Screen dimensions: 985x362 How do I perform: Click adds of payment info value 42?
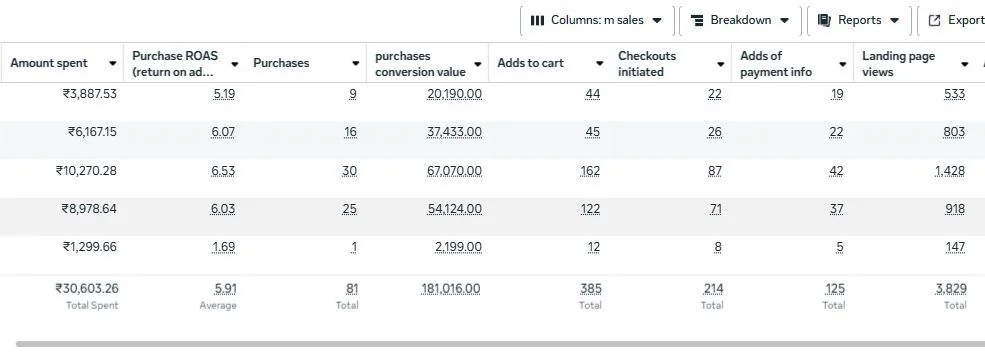pyautogui.click(x=835, y=170)
